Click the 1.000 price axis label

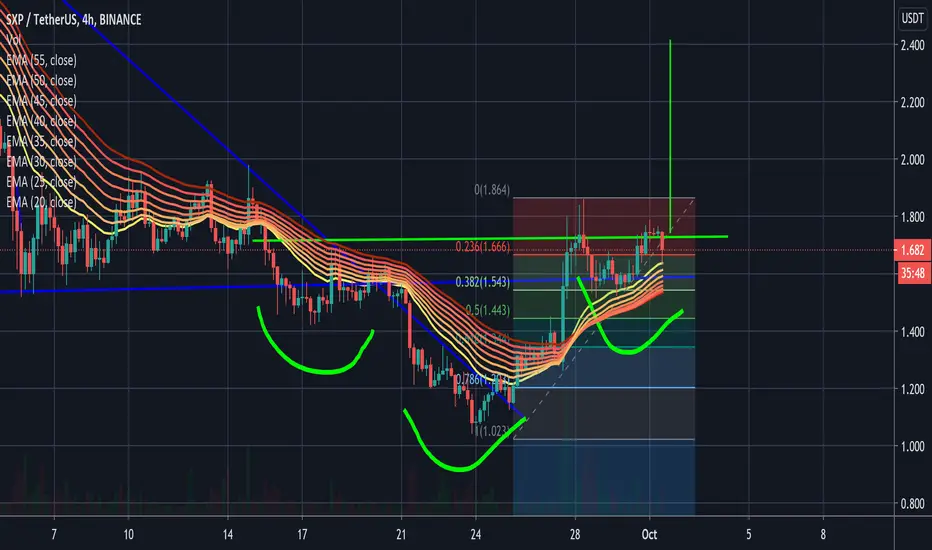(912, 446)
